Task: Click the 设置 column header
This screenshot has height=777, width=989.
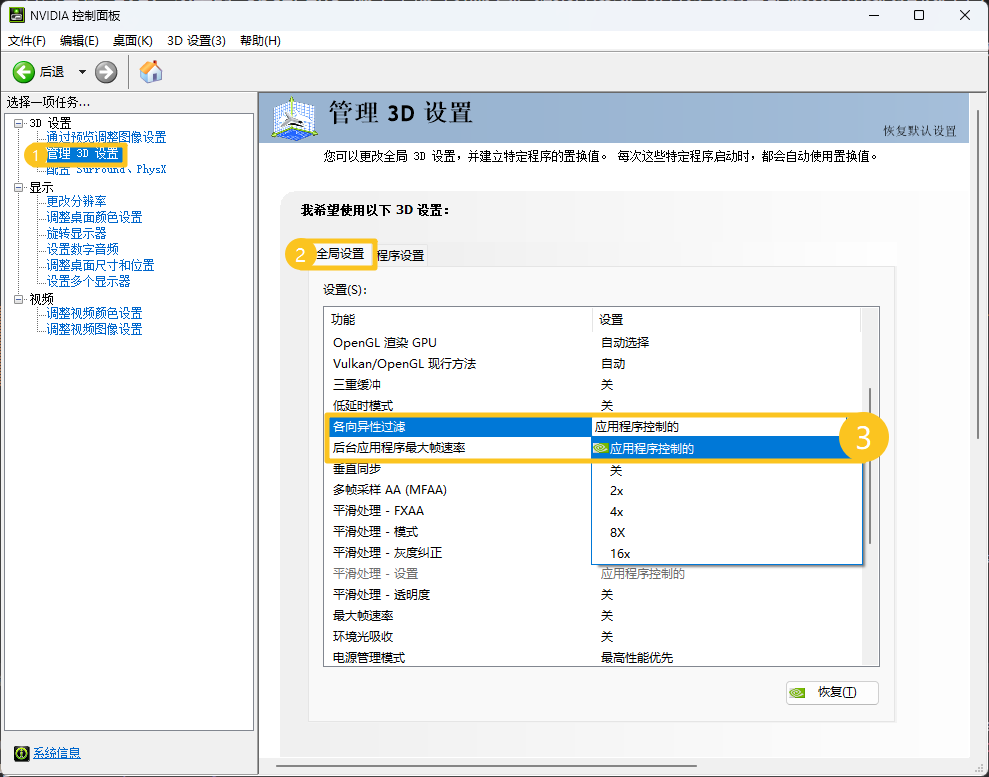Action: point(727,320)
